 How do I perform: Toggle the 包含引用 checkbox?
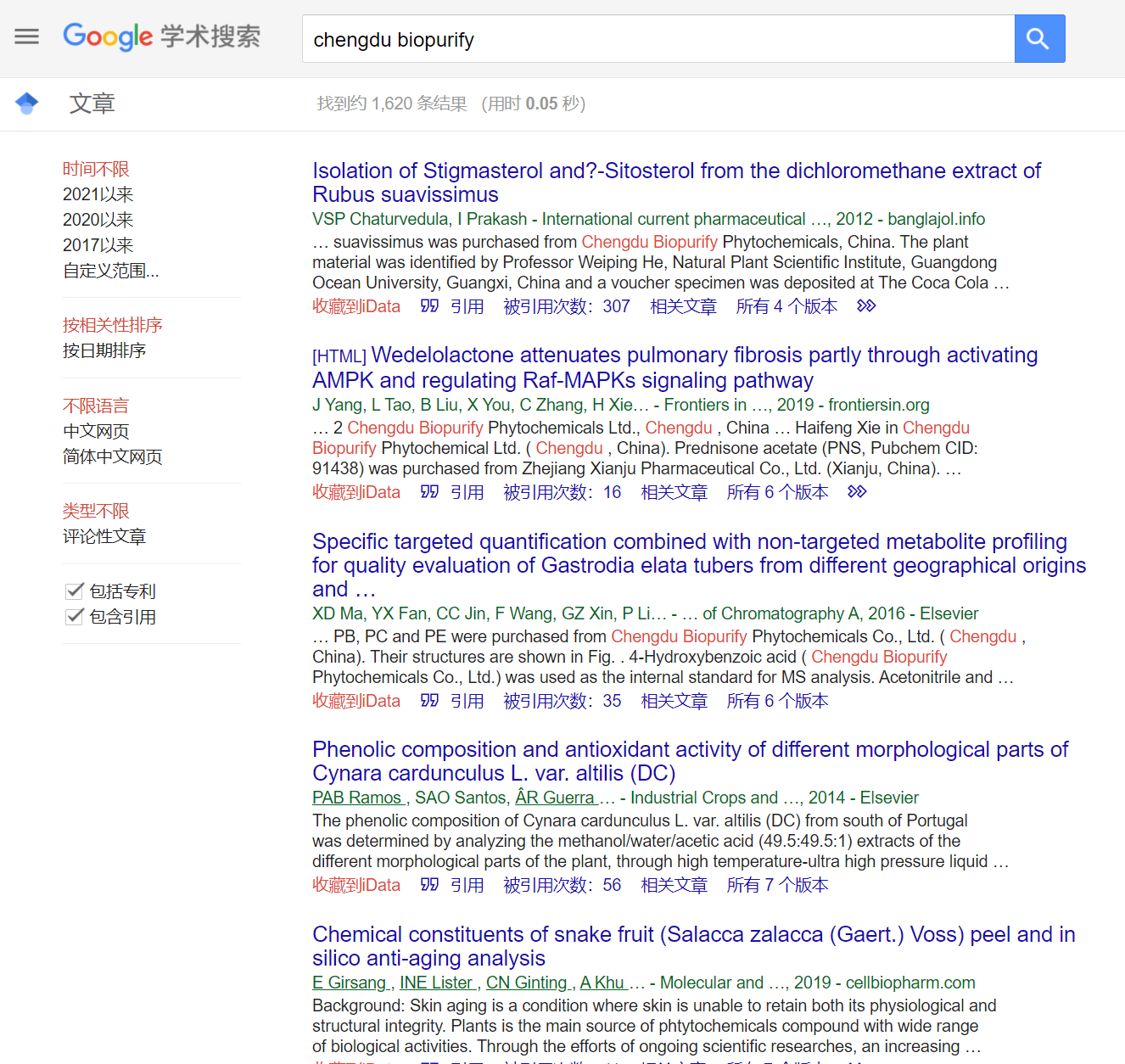pyautogui.click(x=75, y=616)
